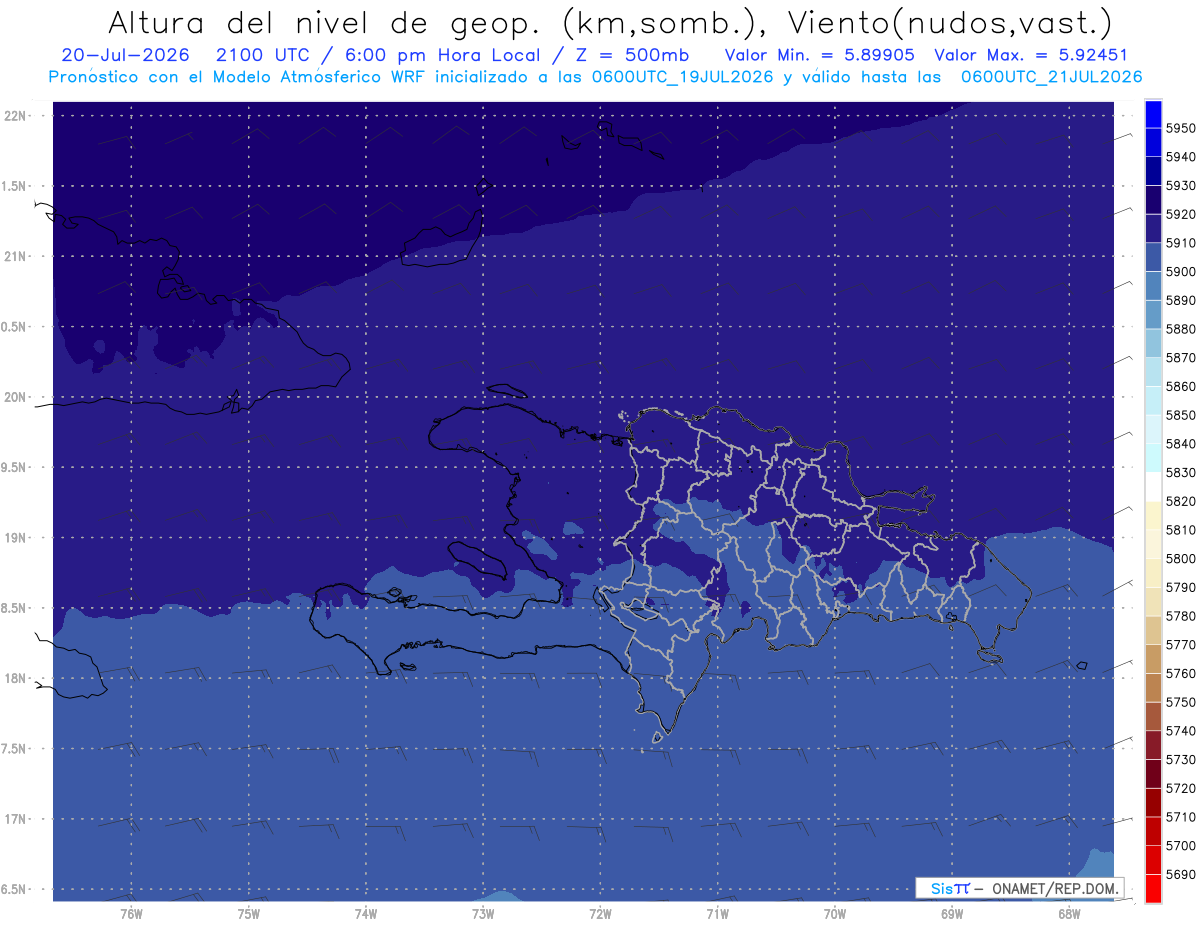The image size is (1200, 927).
Task: Click the '5820' color bar value
Action: click(x=1180, y=501)
